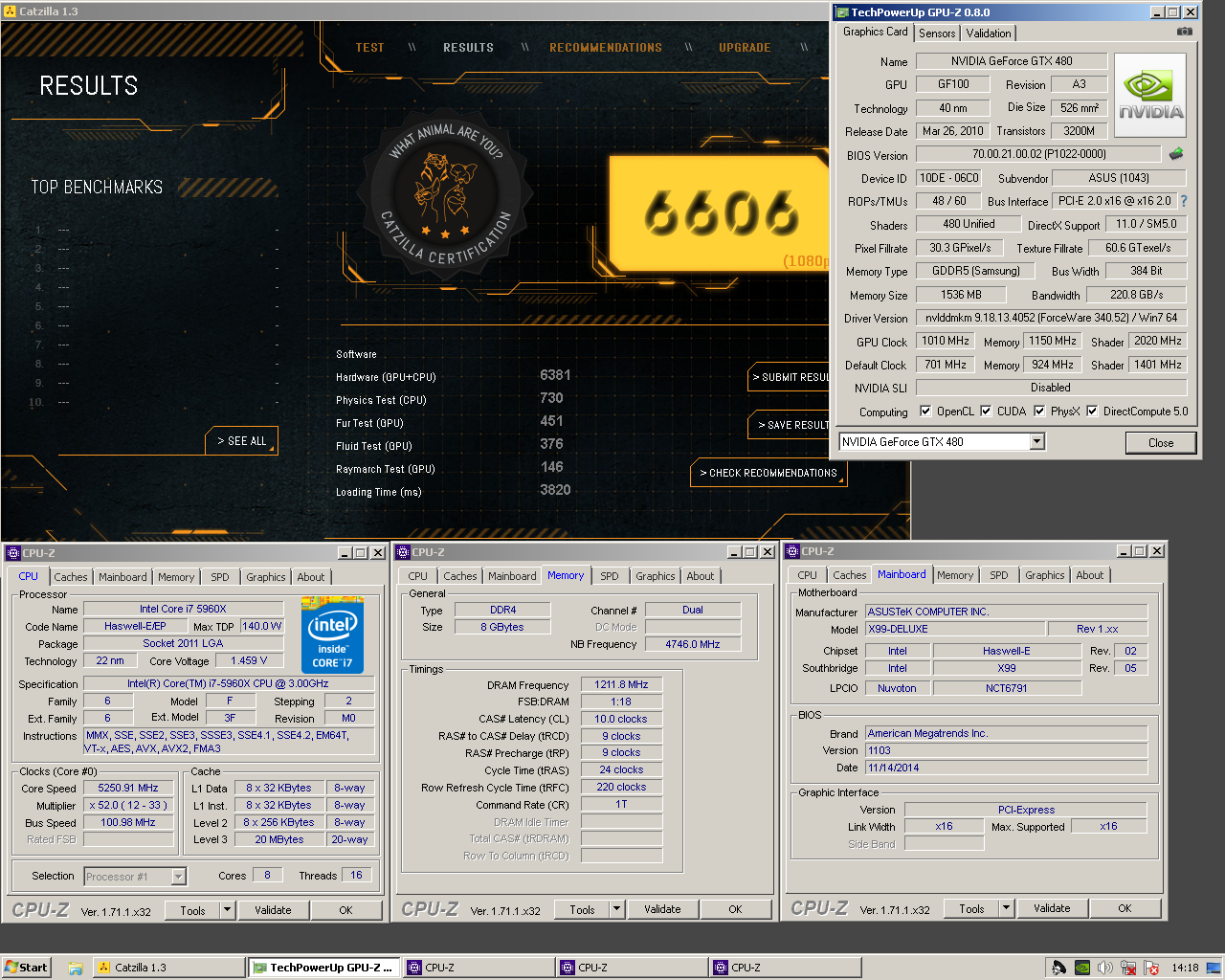
Task: Click the volume speaker tray icon
Action: tap(1105, 968)
